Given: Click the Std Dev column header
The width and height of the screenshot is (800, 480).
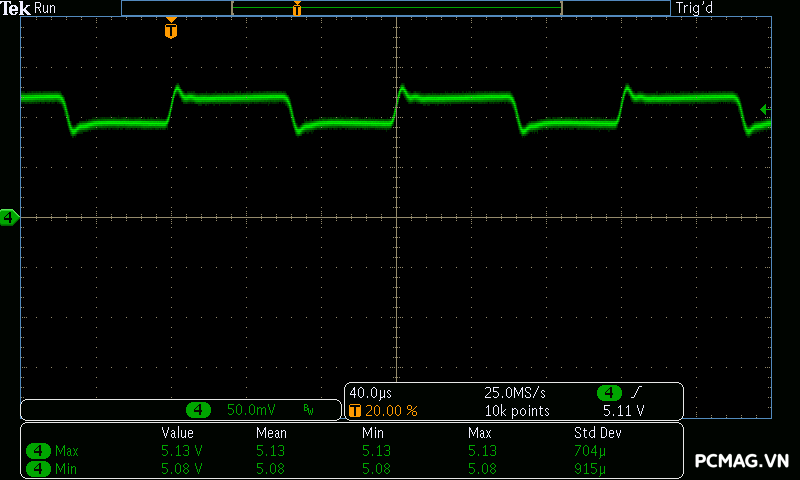Looking at the screenshot, I should [597, 433].
